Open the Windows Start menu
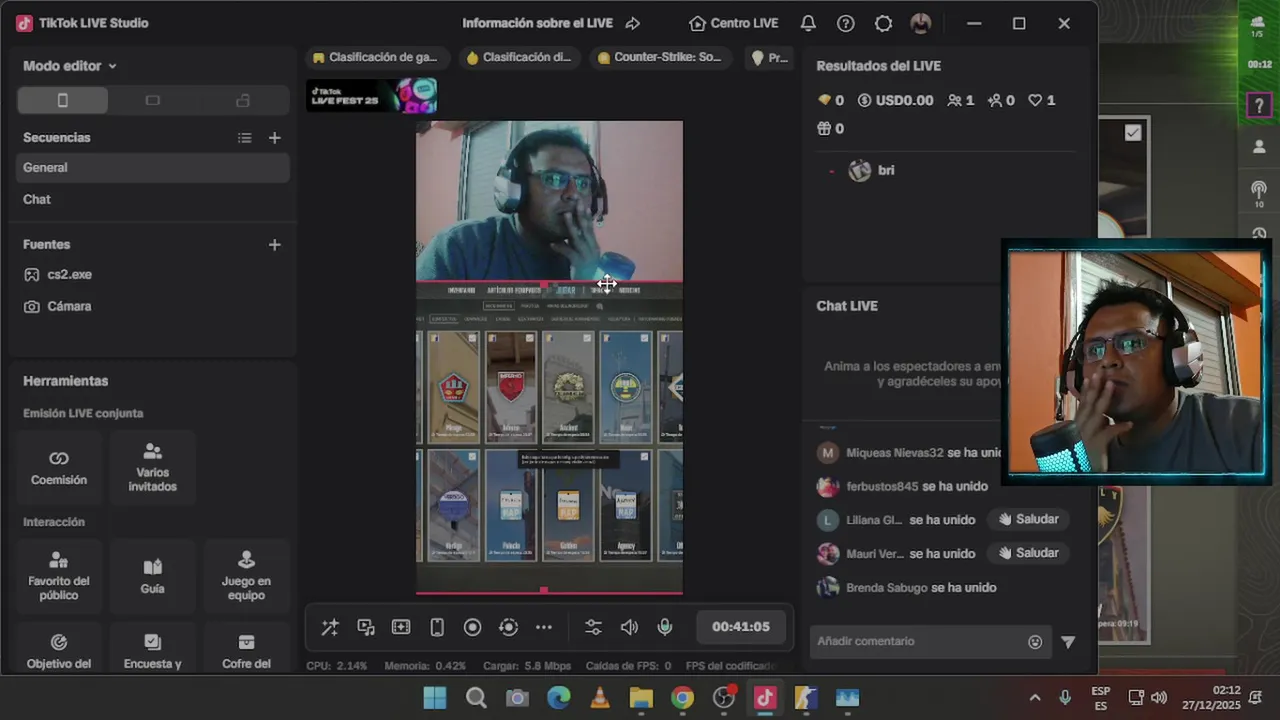 pos(435,698)
